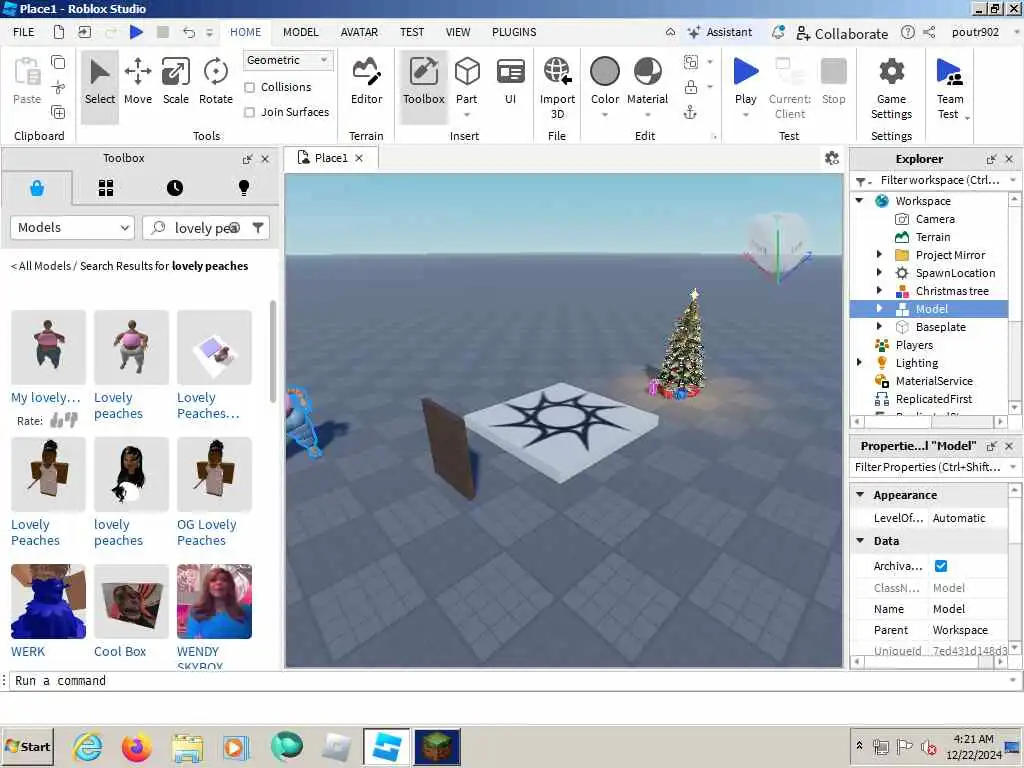The width and height of the screenshot is (1024, 768).
Task: Click the Collaborate button
Action: tap(842, 33)
